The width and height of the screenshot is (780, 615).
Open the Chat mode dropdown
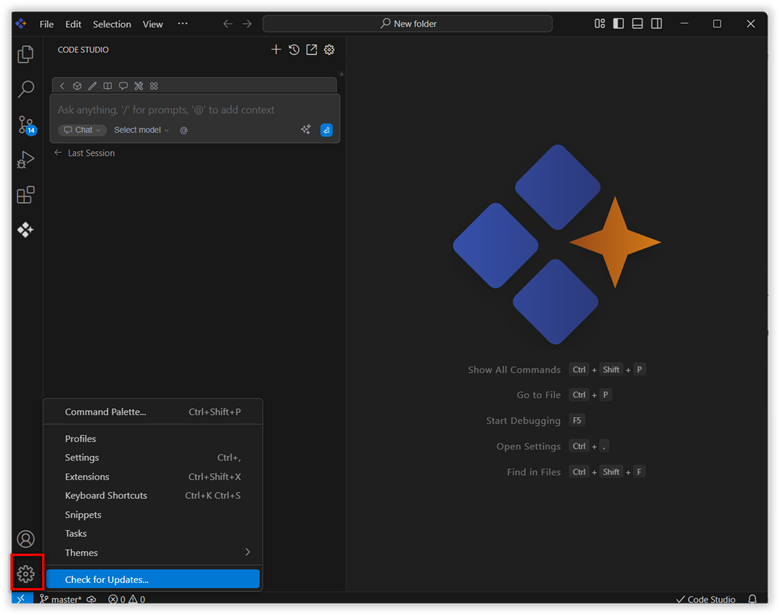pyautogui.click(x=82, y=130)
